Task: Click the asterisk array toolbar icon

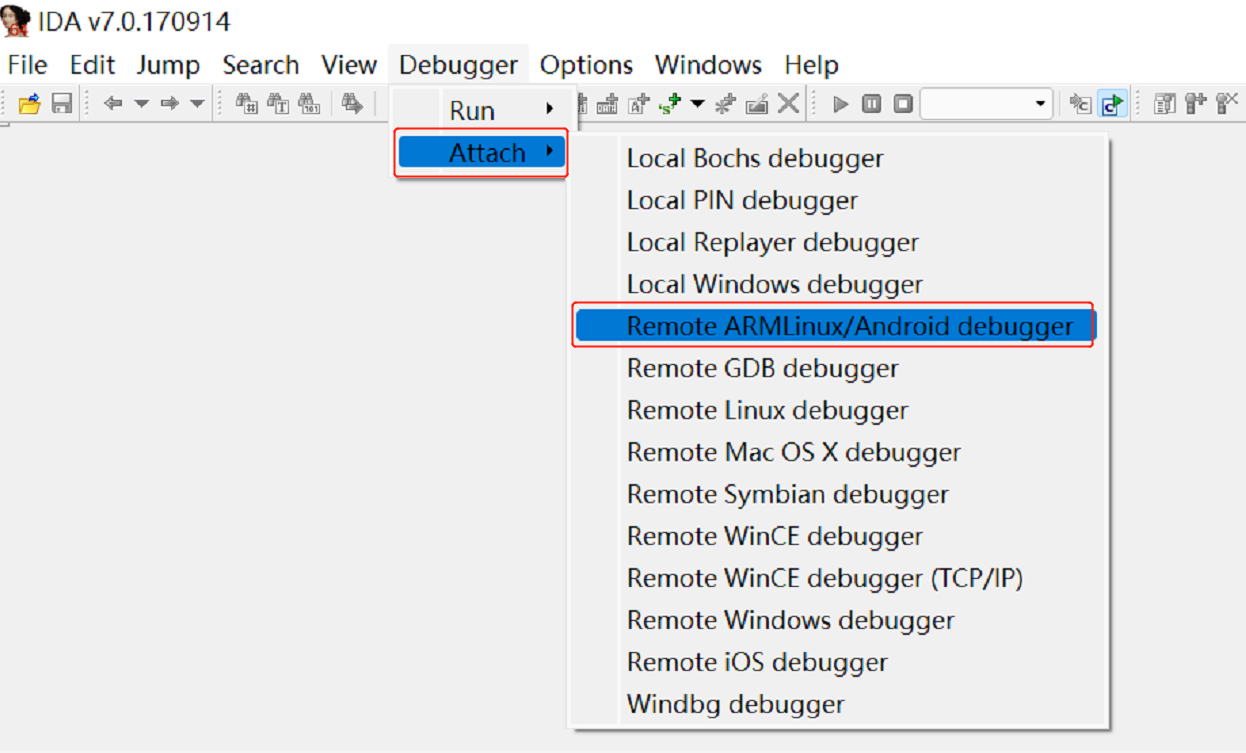Action: (x=726, y=104)
